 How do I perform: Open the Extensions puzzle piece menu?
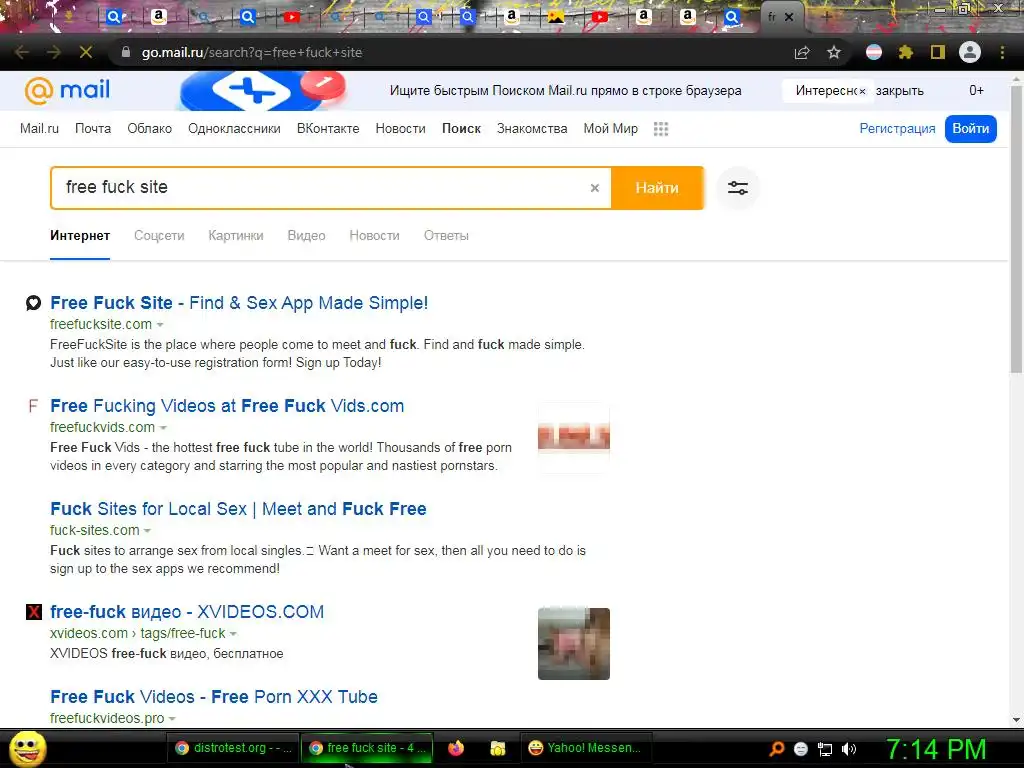coord(905,52)
